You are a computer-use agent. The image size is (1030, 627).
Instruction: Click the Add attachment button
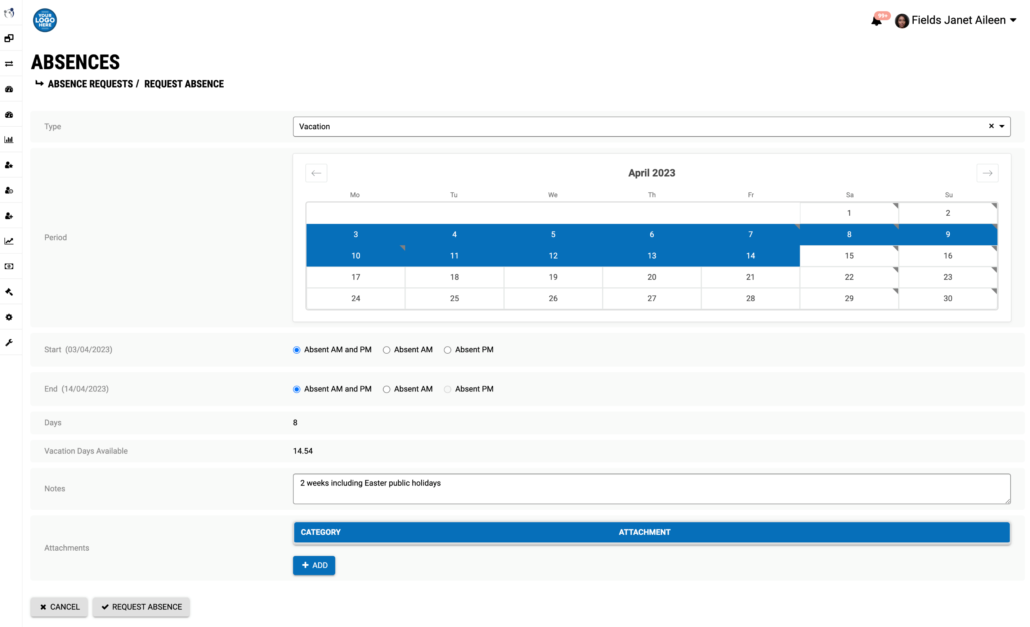pos(314,565)
